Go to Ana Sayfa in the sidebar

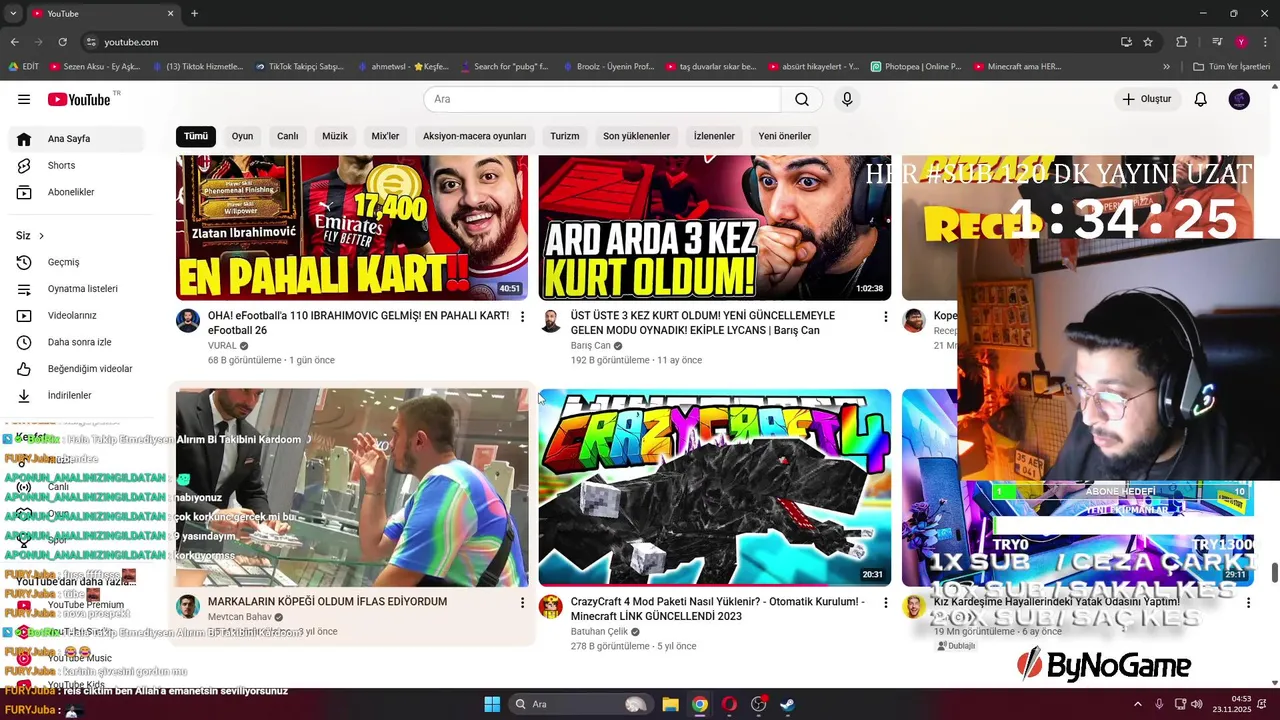(x=75, y=139)
